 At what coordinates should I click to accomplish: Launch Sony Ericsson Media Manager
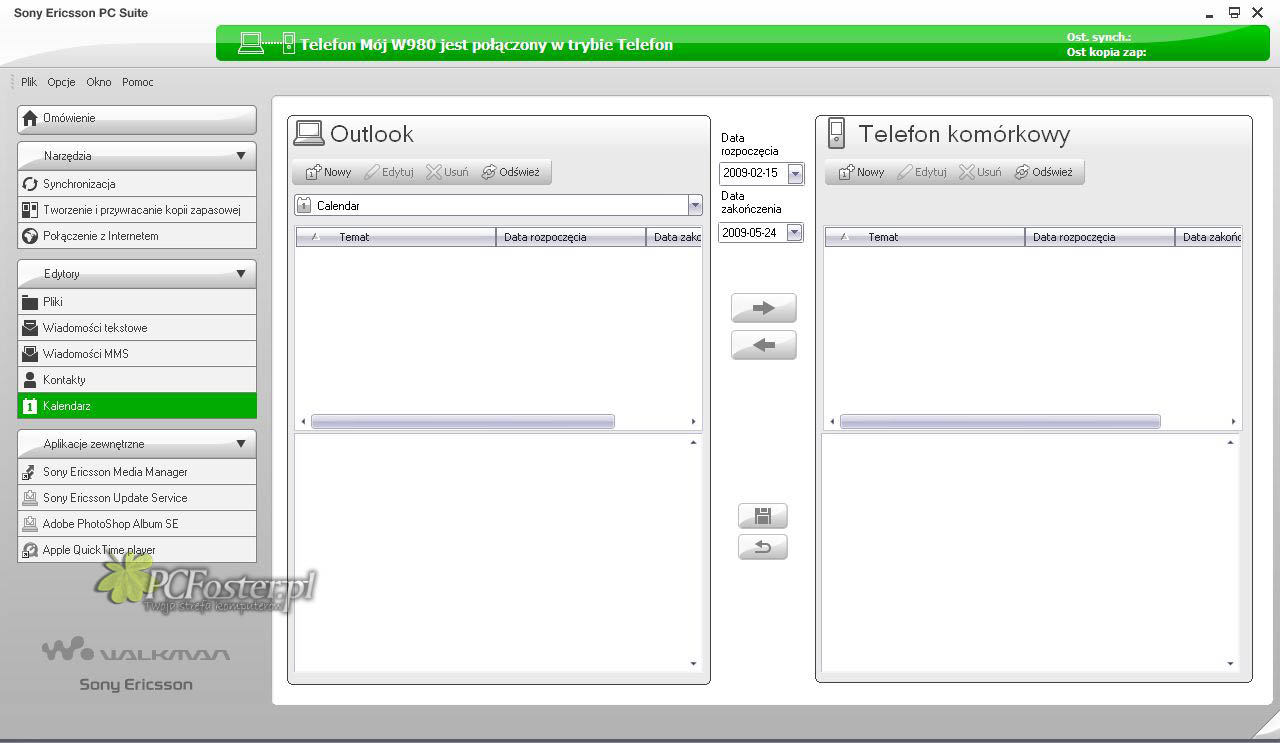tap(137, 472)
